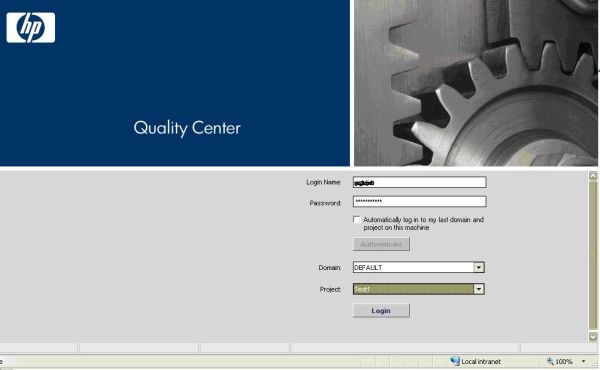
Task: Click the magnifier zoom level icon
Action: tap(550, 361)
